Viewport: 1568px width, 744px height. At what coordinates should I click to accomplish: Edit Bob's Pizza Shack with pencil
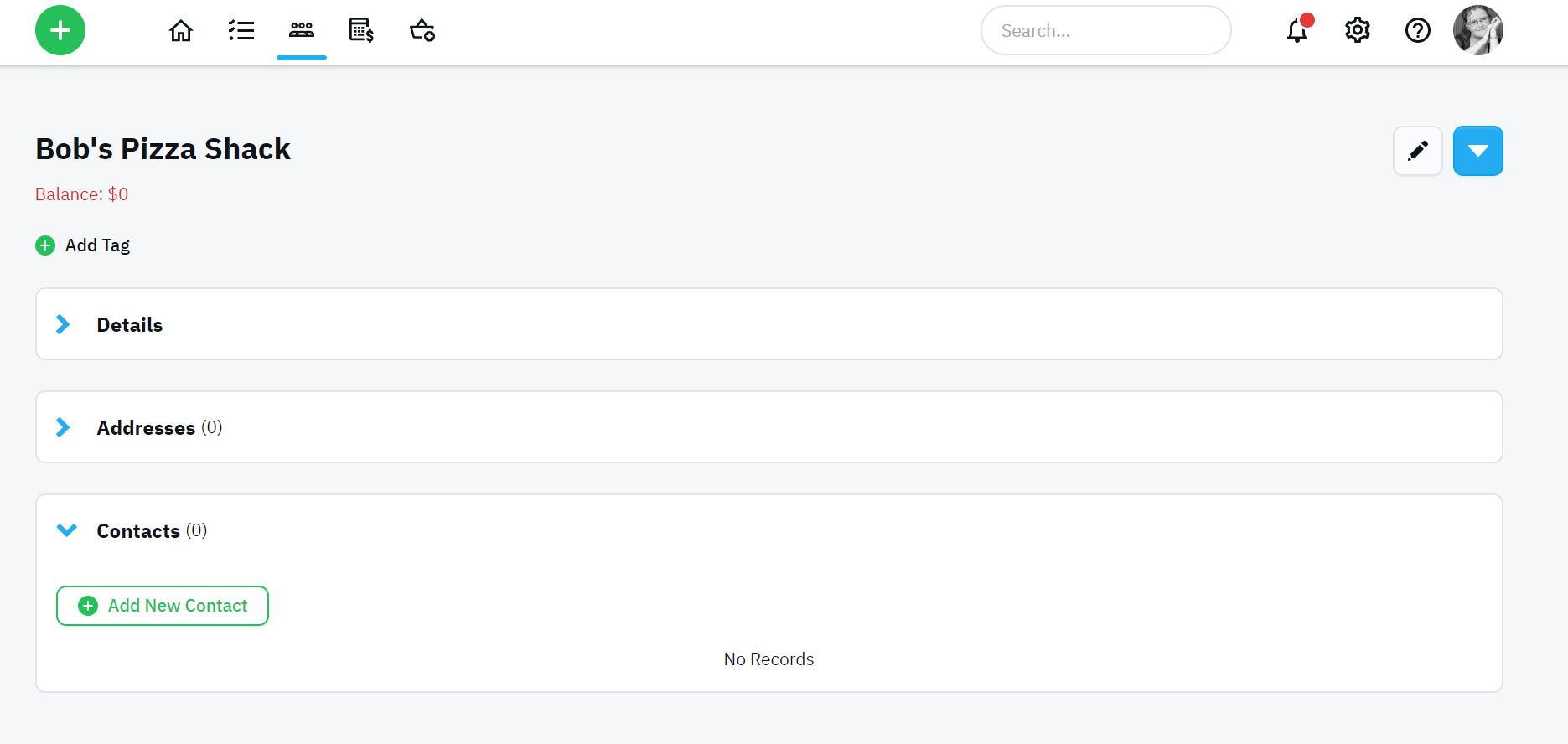pos(1418,151)
